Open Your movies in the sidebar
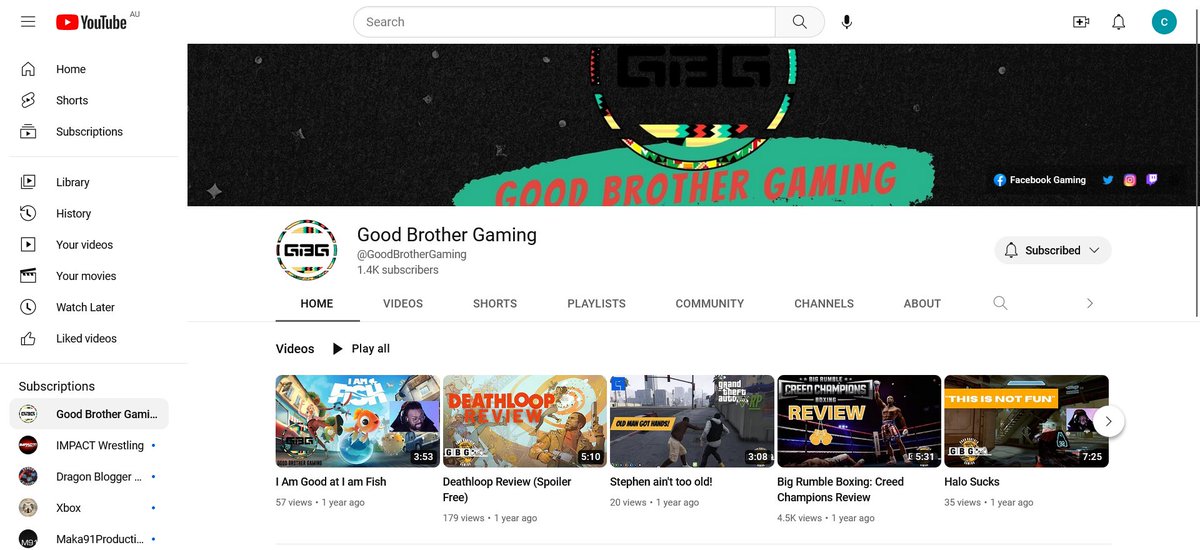The width and height of the screenshot is (1200, 550). 94,276
